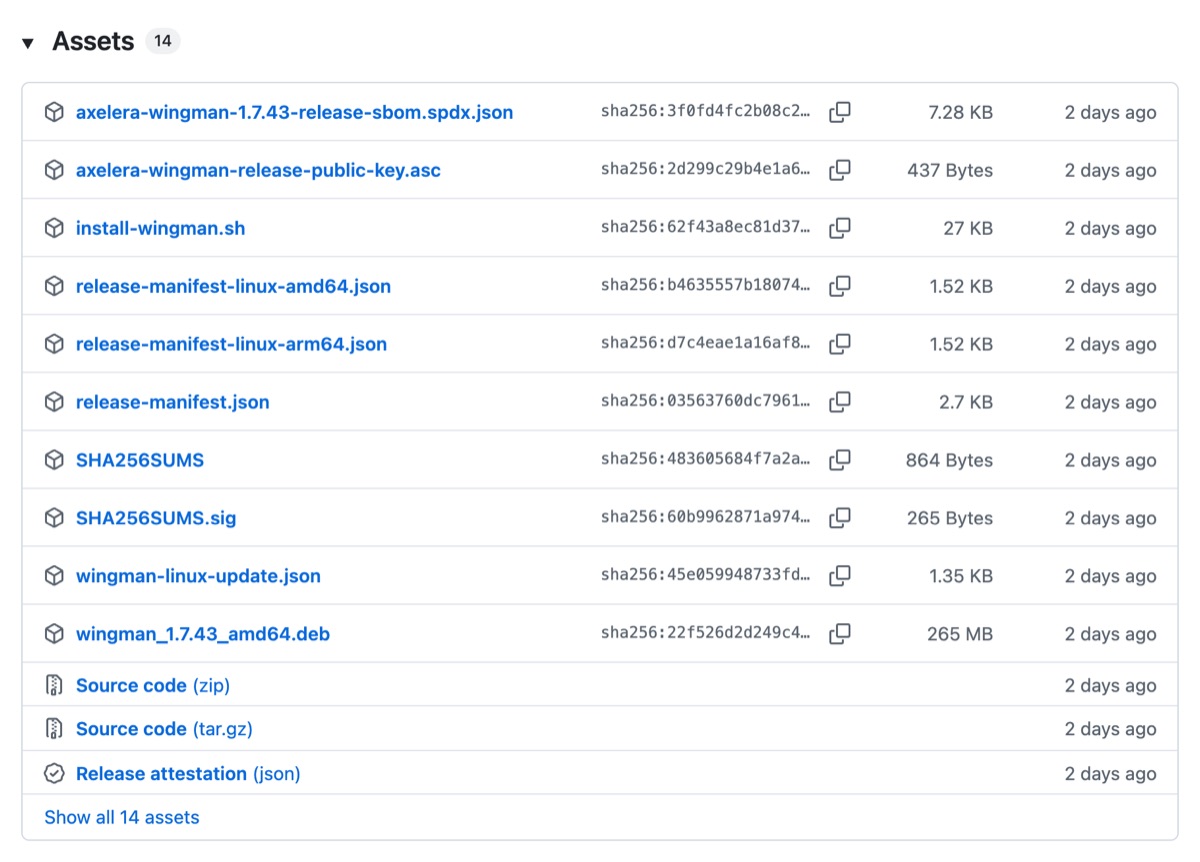The width and height of the screenshot is (1200, 862).
Task: Select hash text sha256:483605684f7a2a…
Action: pyautogui.click(x=706, y=460)
